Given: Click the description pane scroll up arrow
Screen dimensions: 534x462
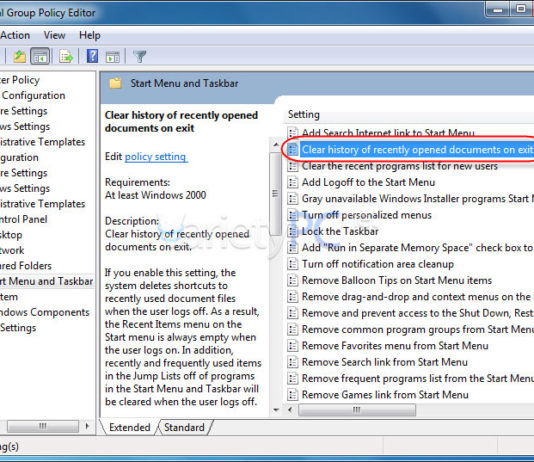Looking at the screenshot, I should pos(276,145).
